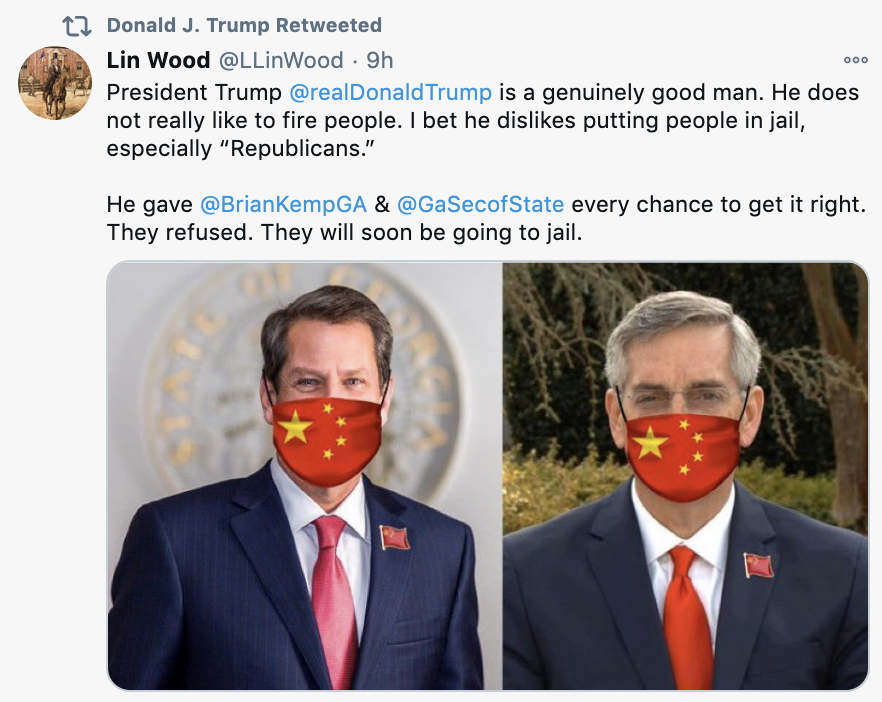Image resolution: width=882 pixels, height=702 pixels.
Task: Click the "They will soon be going to jail" text
Action: point(421,232)
